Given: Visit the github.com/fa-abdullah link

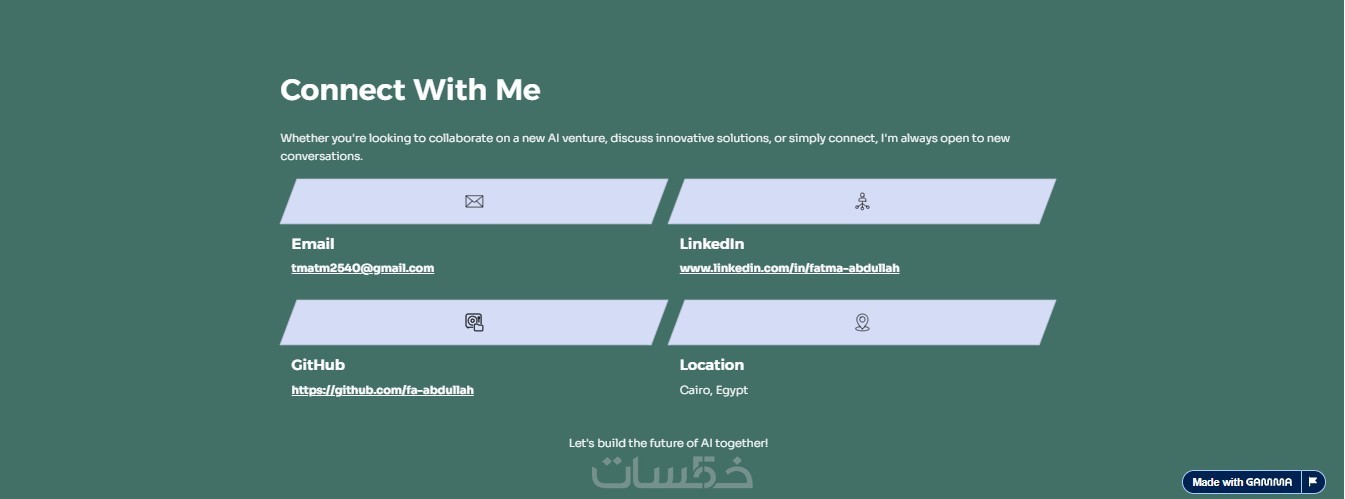Looking at the screenshot, I should click(x=382, y=390).
